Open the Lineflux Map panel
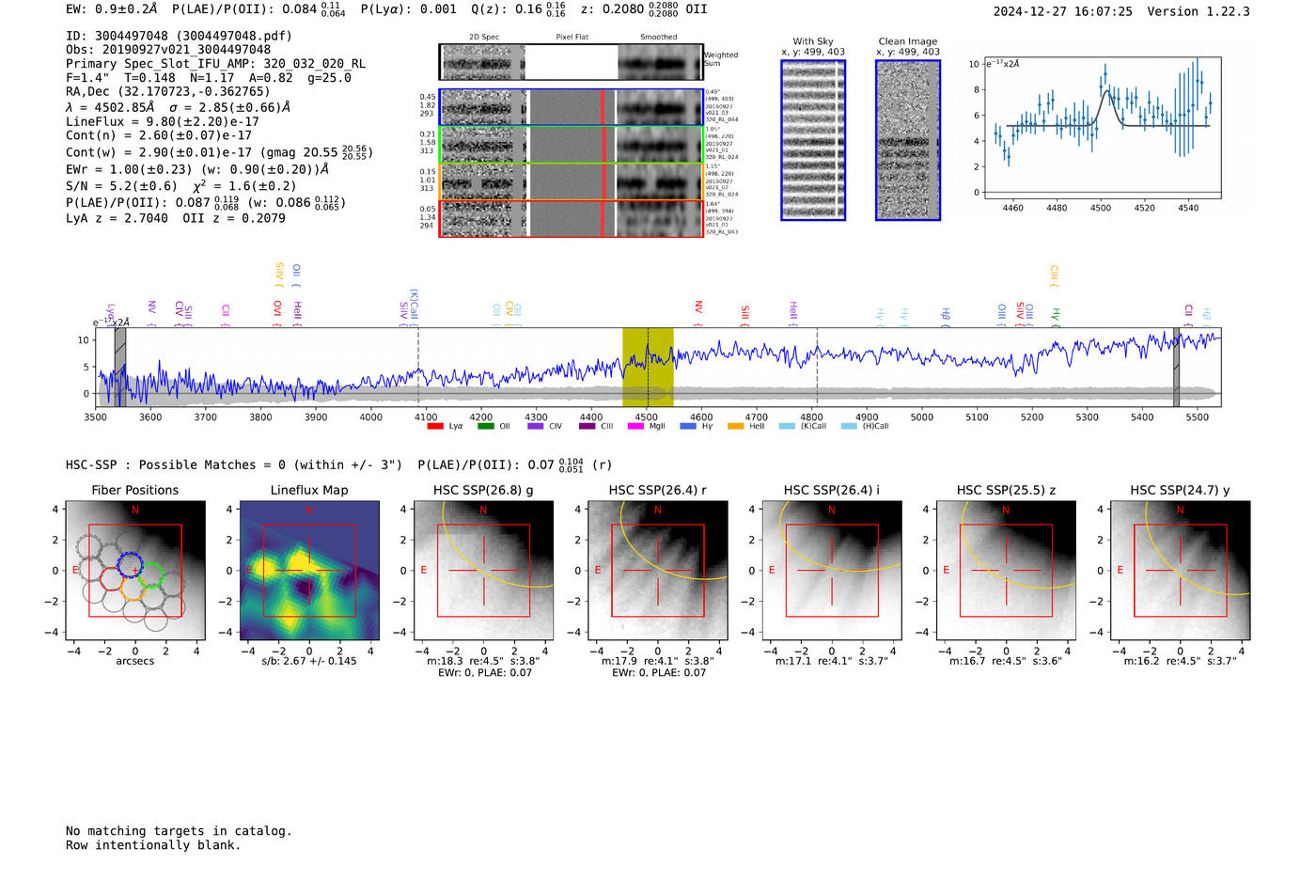Viewport: 1316px width, 896px height. coord(309,571)
